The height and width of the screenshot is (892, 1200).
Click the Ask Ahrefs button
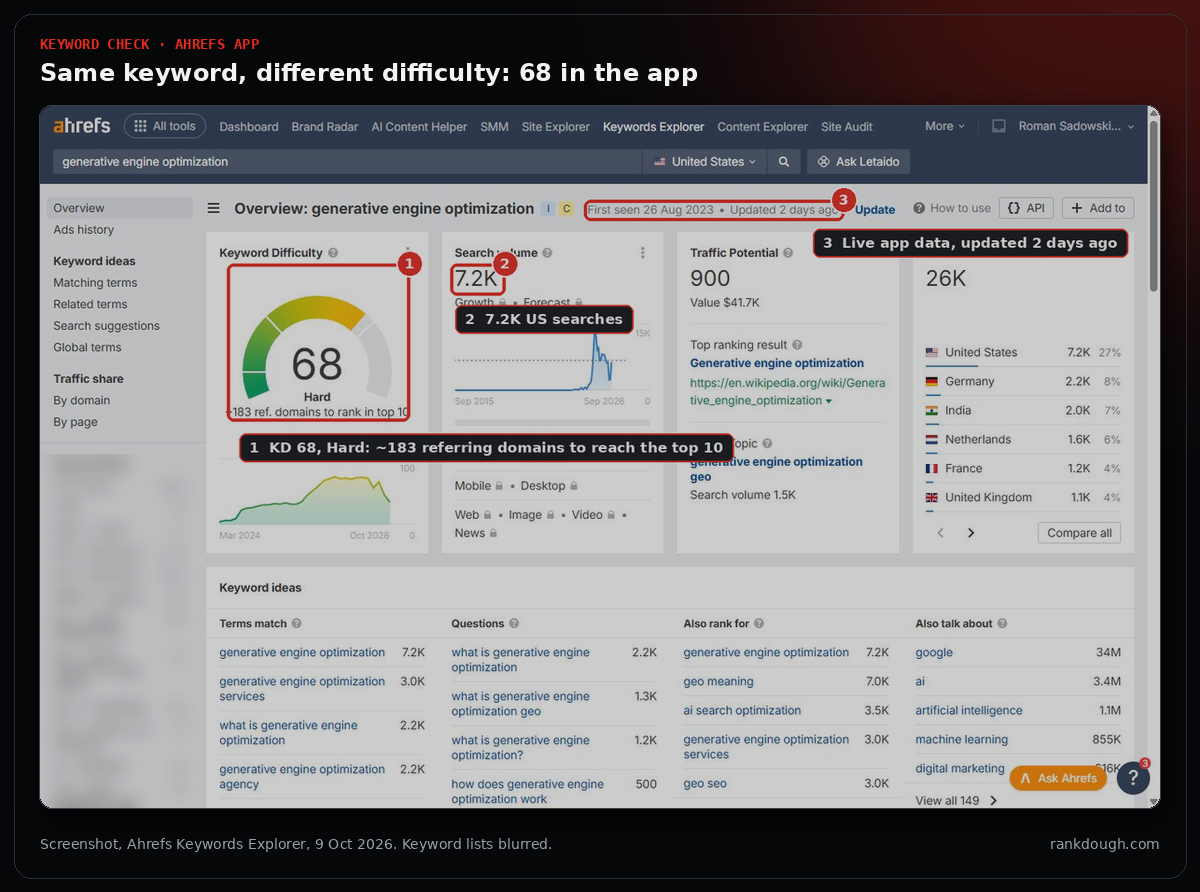1058,778
